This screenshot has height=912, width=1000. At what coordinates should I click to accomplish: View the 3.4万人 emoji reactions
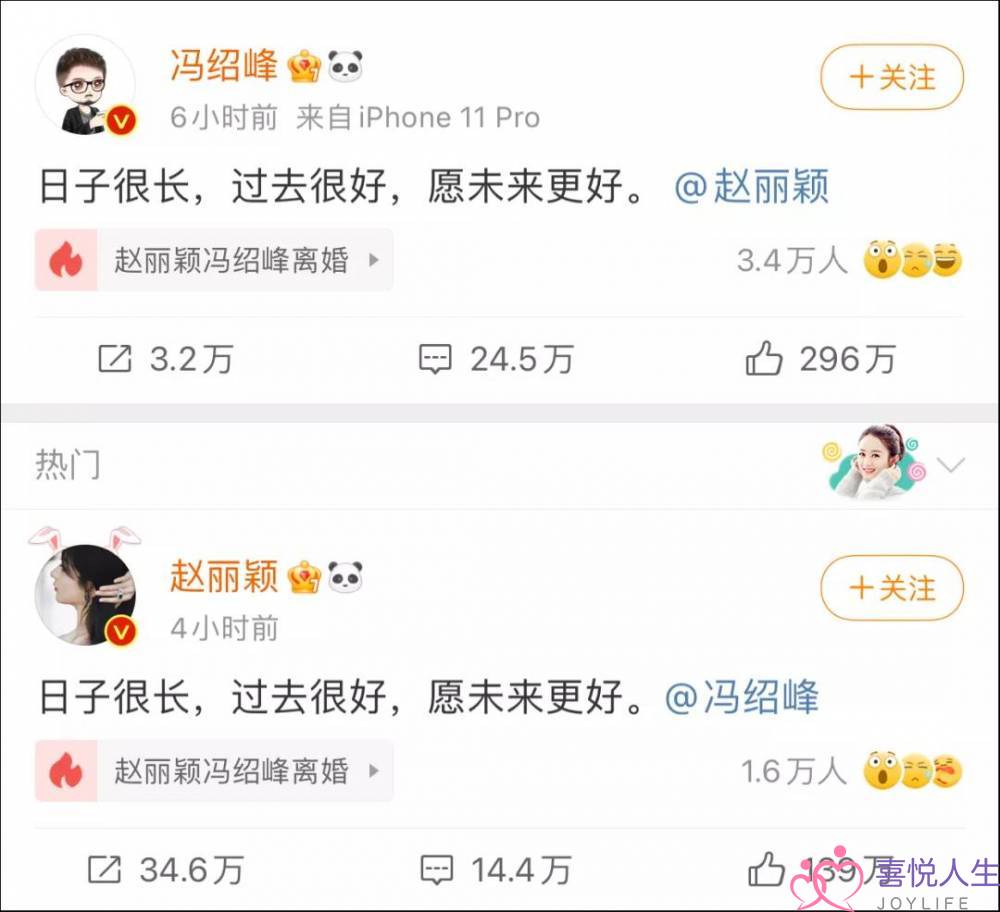(x=849, y=260)
